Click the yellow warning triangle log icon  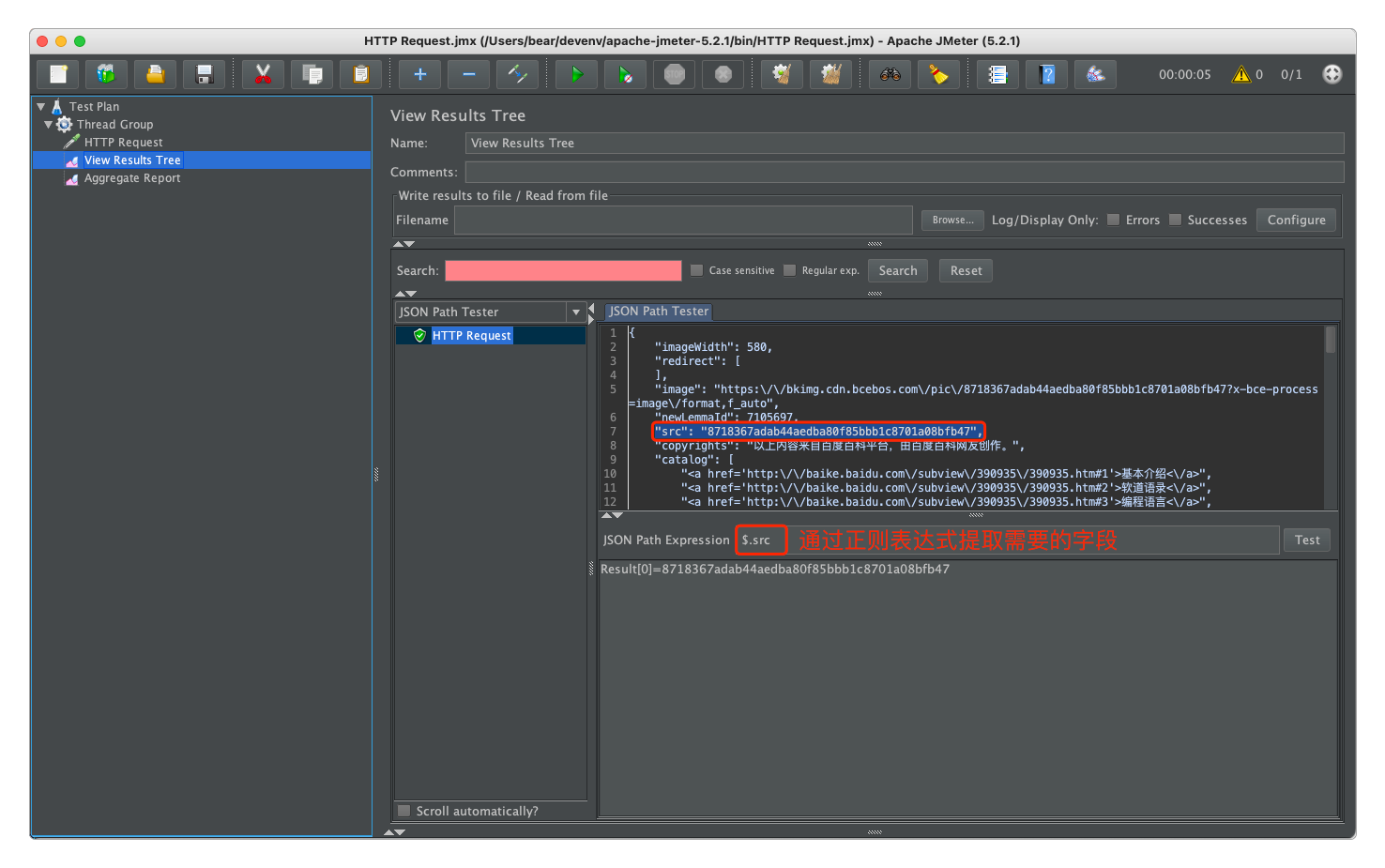click(x=1241, y=74)
